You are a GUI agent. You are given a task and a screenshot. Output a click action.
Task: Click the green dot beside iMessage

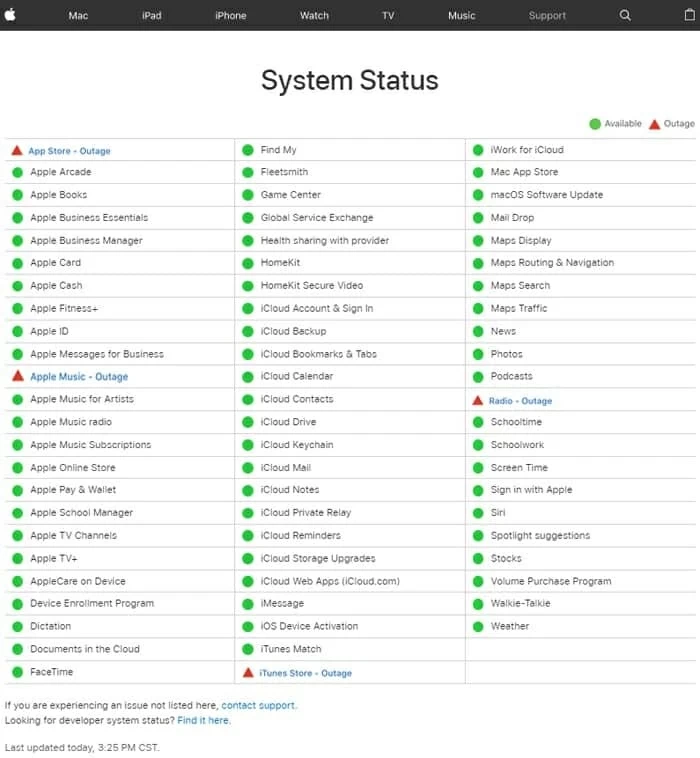click(x=247, y=604)
